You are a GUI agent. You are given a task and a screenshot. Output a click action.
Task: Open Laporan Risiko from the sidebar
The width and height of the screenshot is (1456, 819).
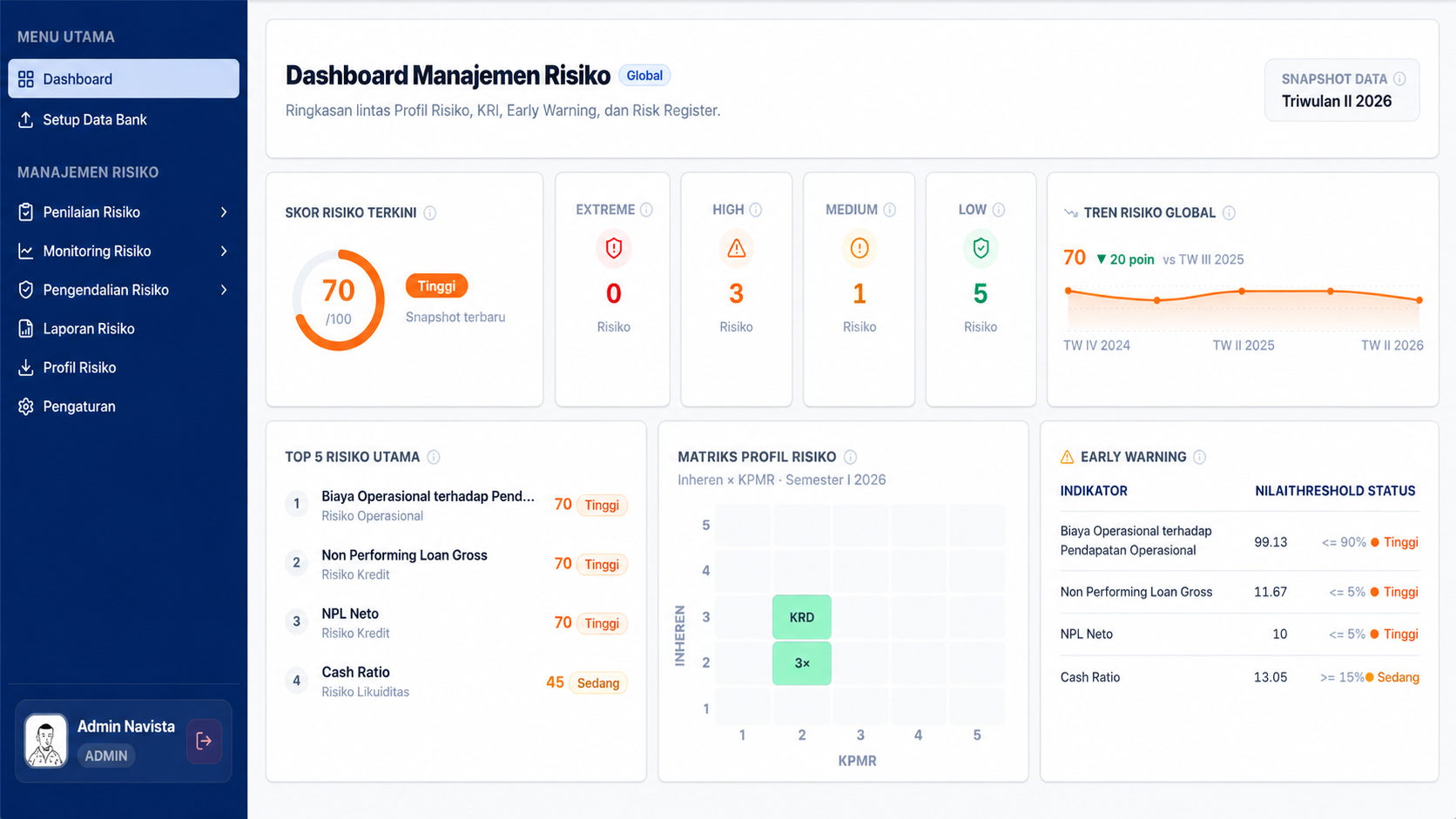[x=124, y=328]
